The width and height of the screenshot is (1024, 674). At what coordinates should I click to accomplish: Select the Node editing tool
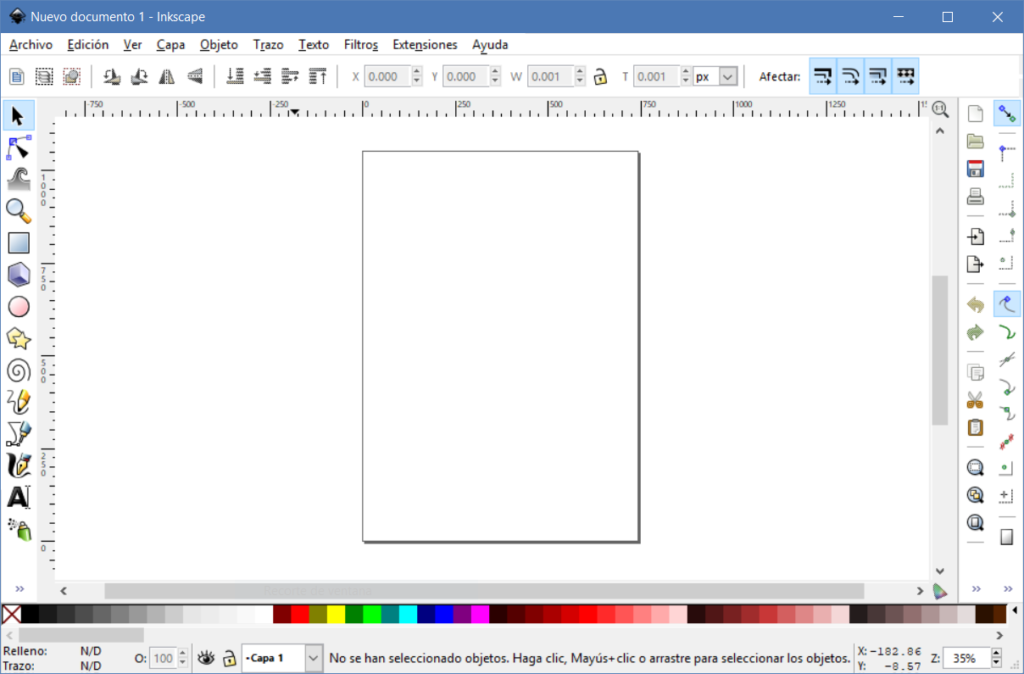pos(17,147)
